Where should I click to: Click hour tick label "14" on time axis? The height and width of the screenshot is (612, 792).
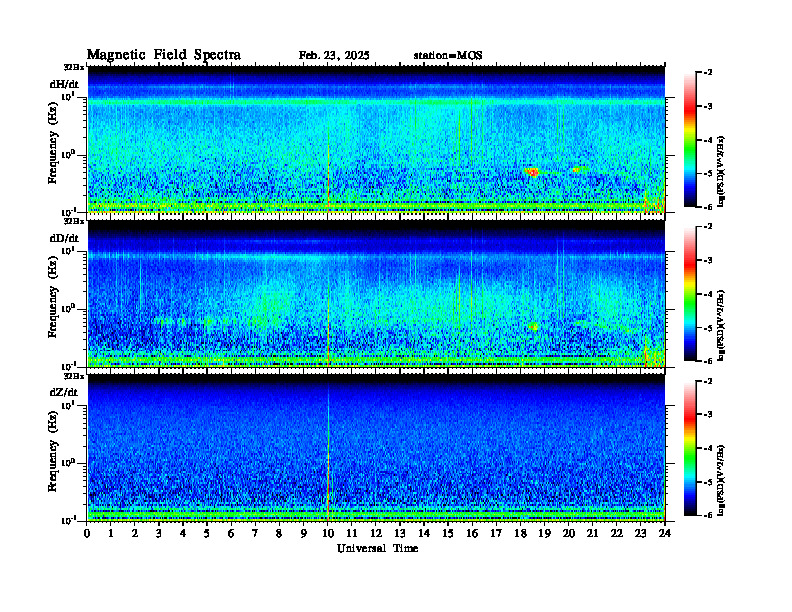click(424, 534)
